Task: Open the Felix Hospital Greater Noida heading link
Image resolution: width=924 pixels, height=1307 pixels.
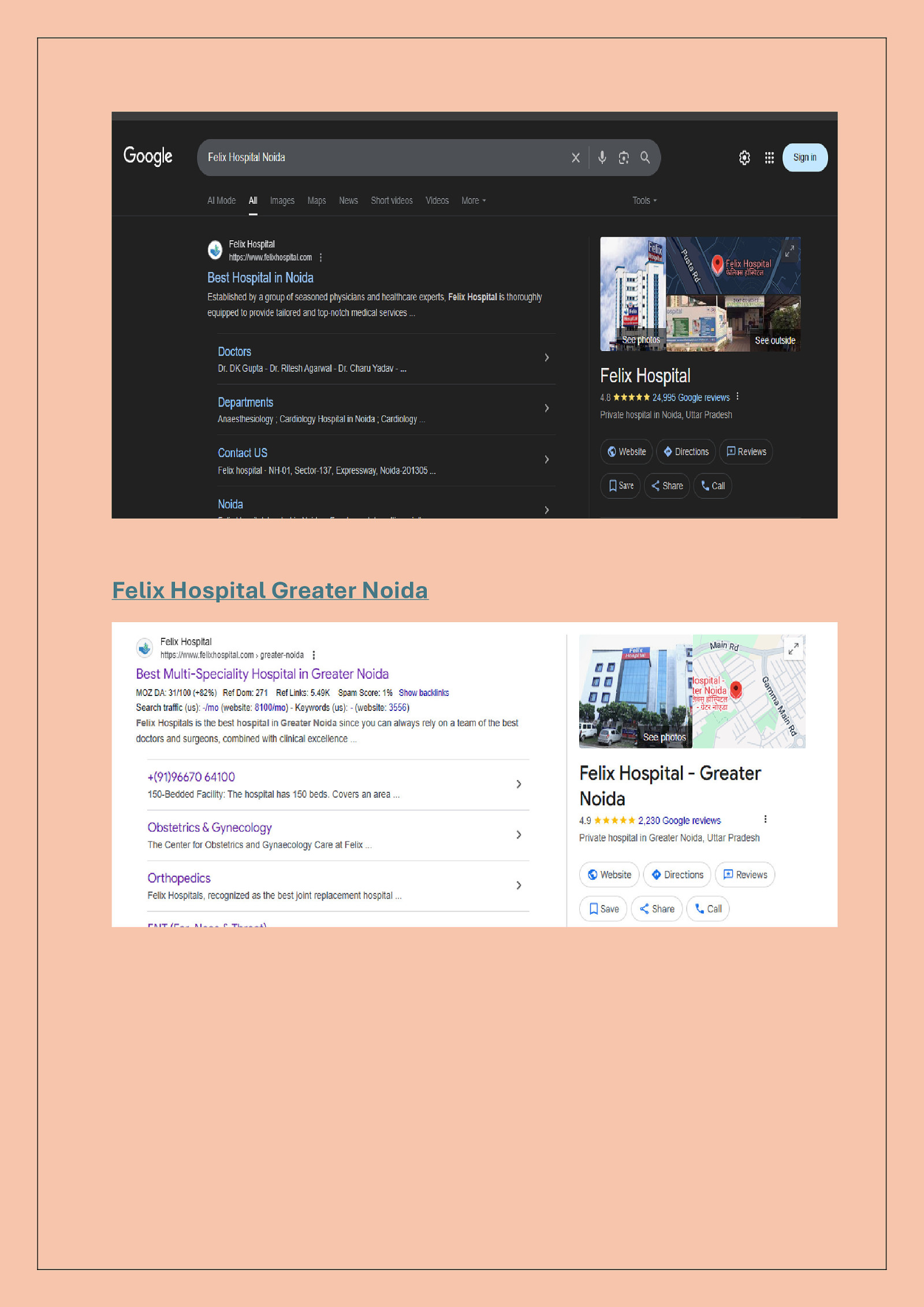Action: (270, 590)
